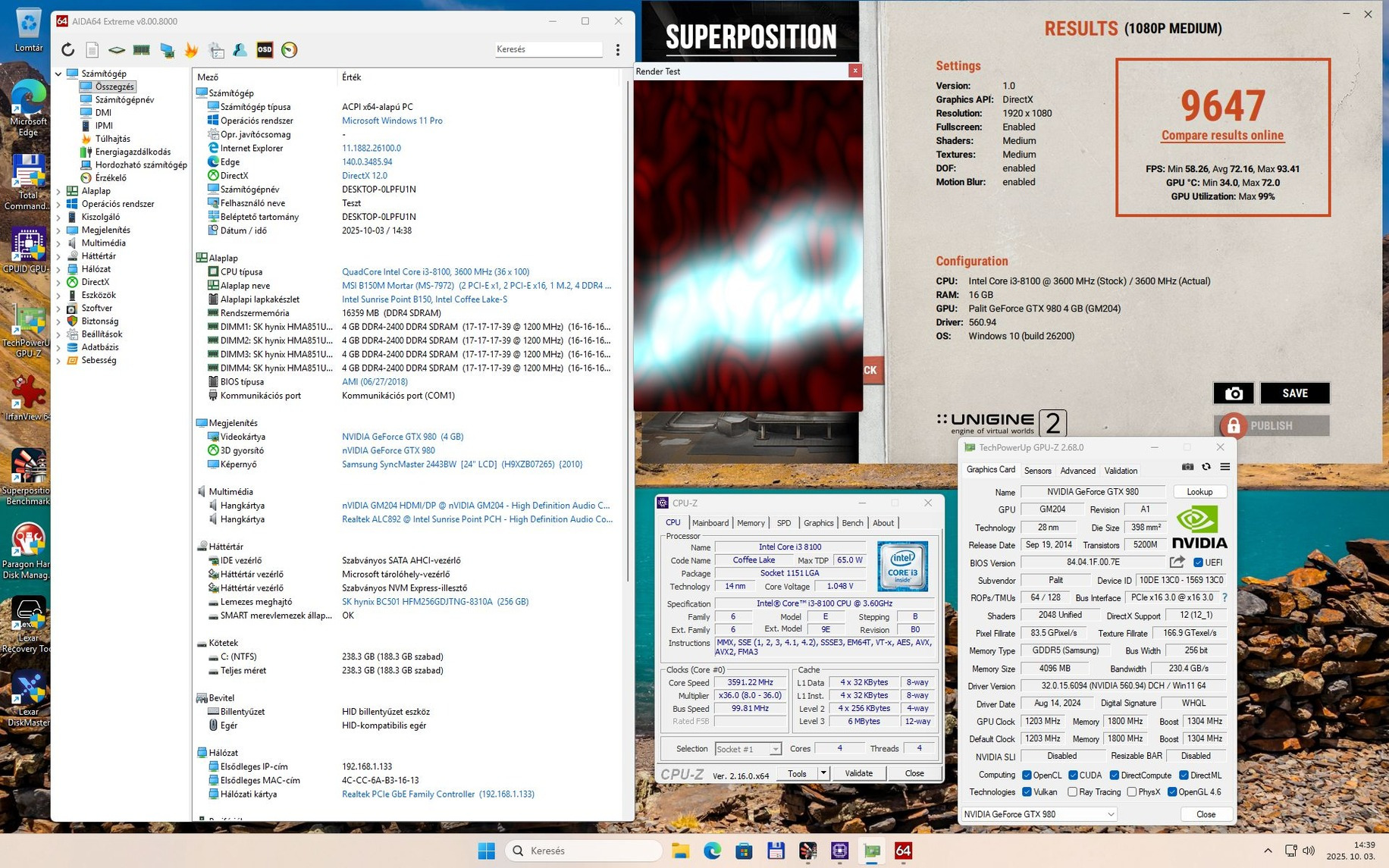Toggle the UEFI checkbox in GPU-Z

1198,562
